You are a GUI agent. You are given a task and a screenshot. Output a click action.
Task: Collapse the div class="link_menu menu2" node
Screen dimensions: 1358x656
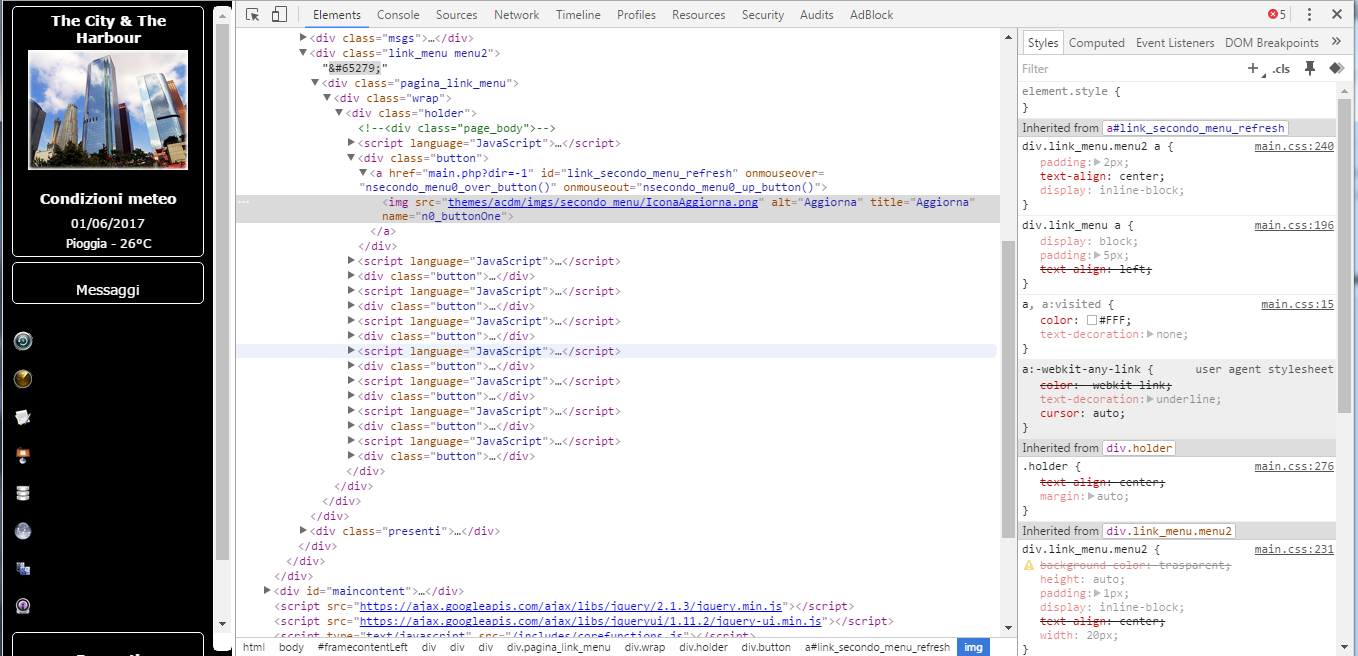click(x=304, y=53)
